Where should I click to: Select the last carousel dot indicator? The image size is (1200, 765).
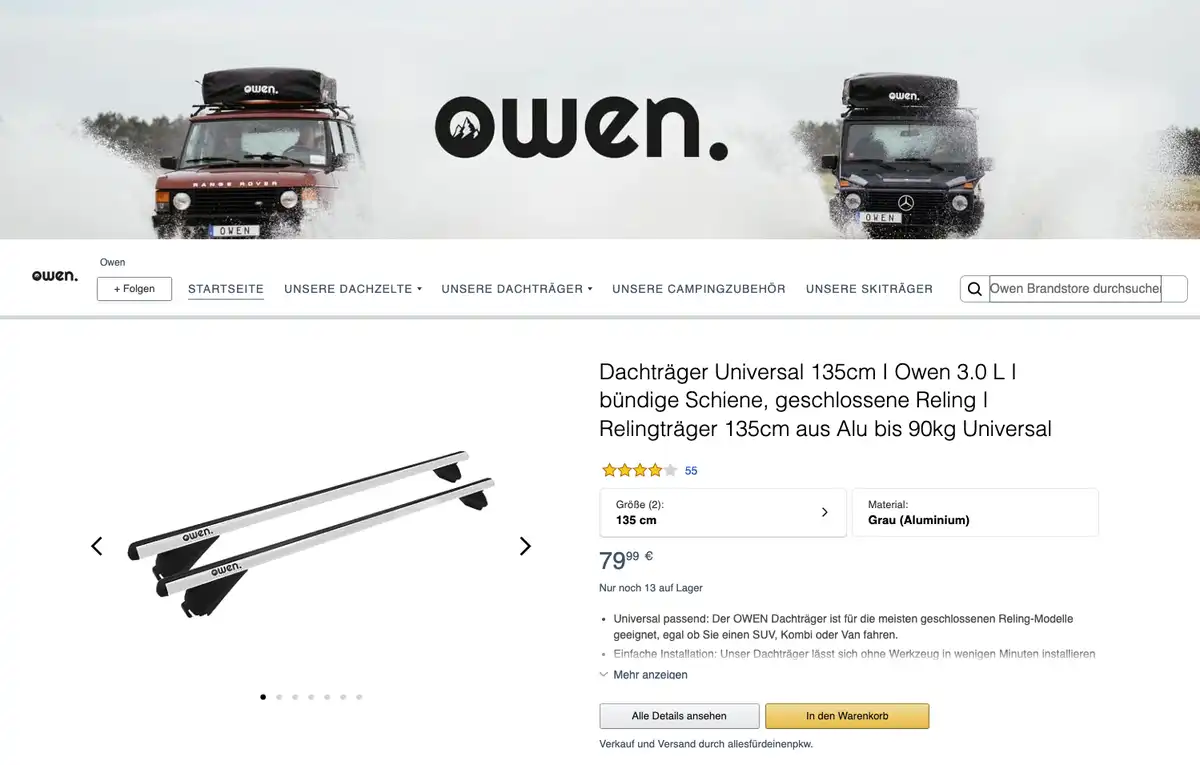pyautogui.click(x=359, y=697)
